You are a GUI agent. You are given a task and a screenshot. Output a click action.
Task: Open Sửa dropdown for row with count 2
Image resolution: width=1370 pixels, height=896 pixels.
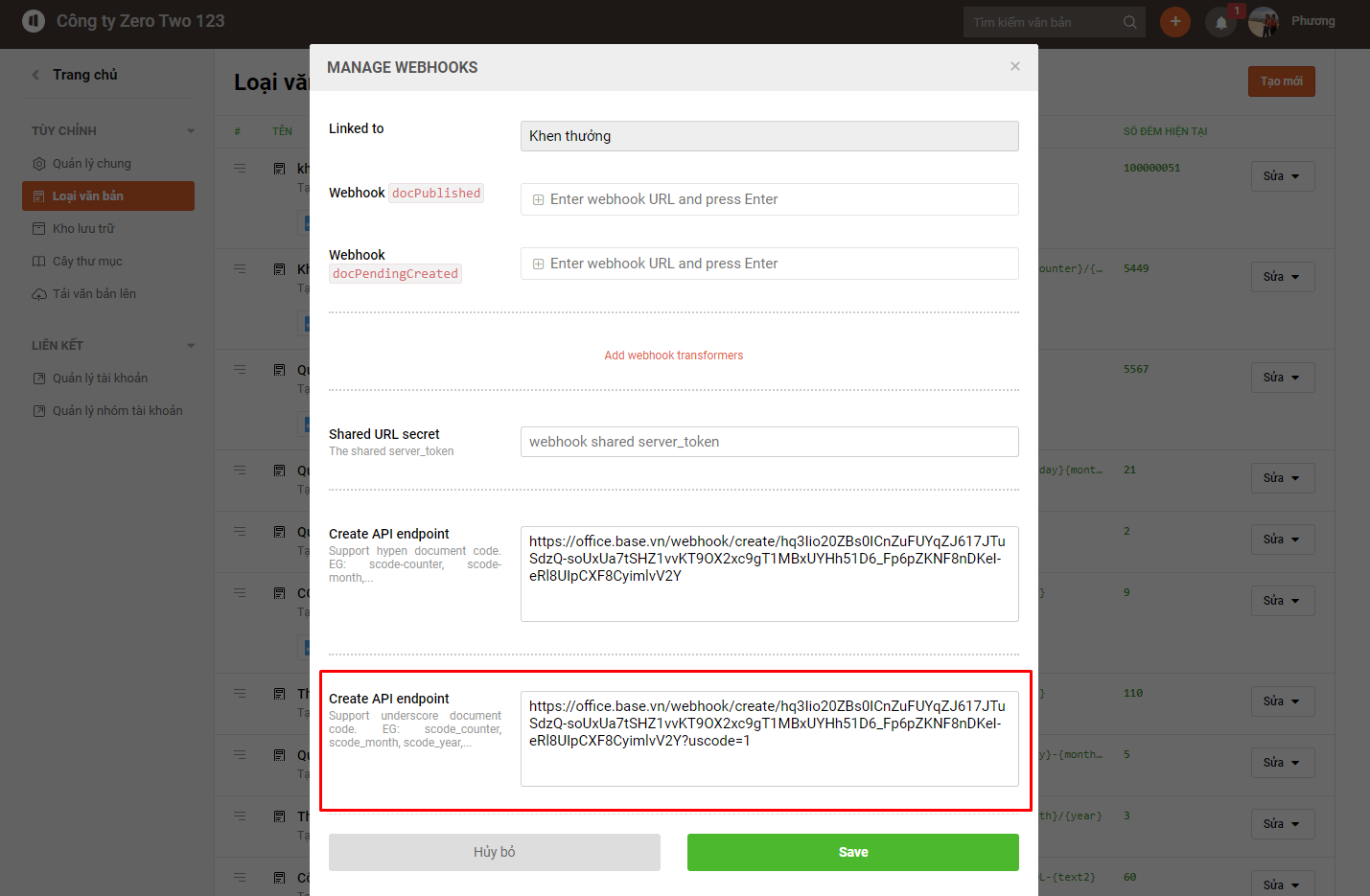(1283, 540)
